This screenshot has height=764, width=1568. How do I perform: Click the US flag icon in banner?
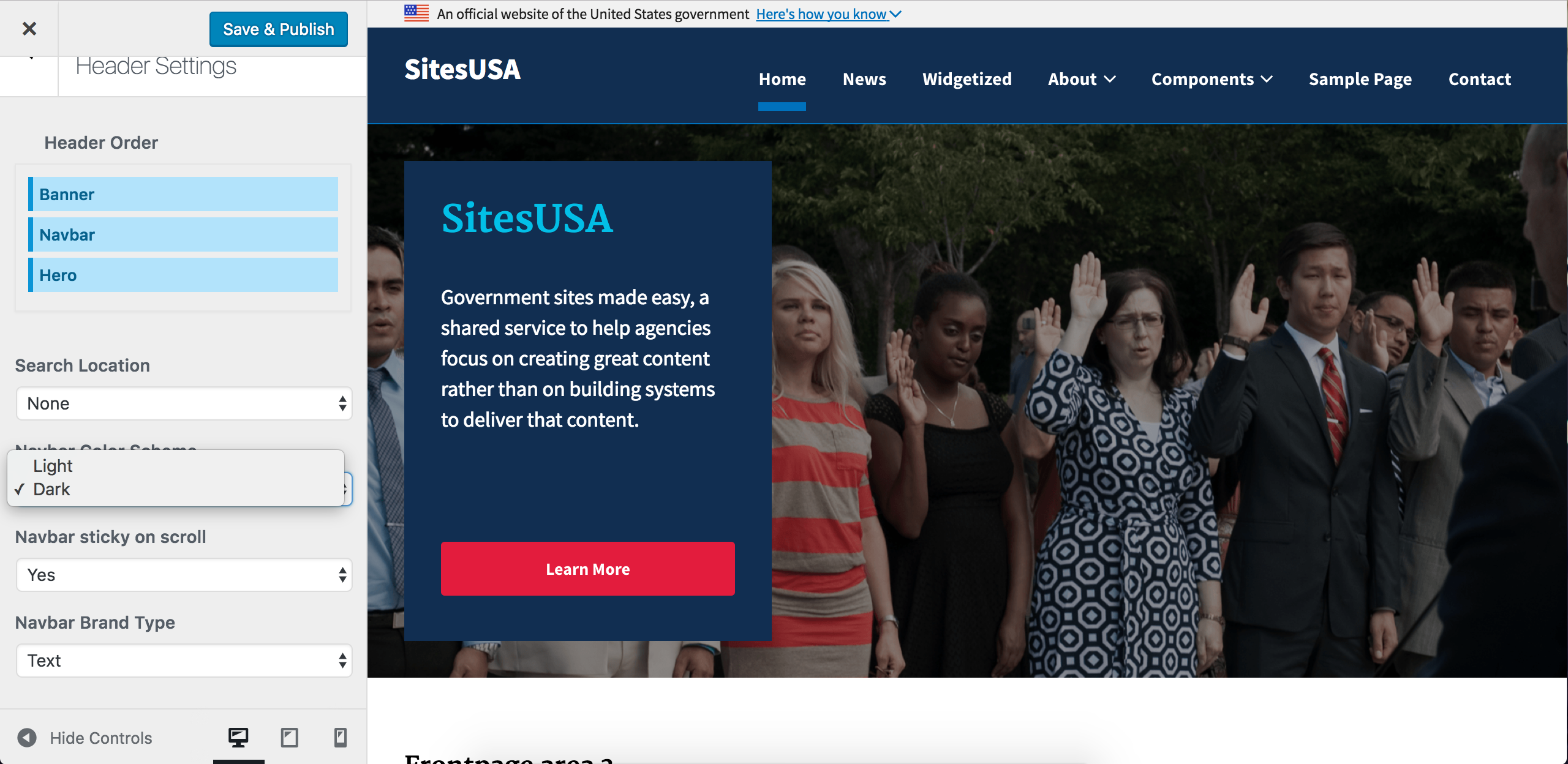[x=417, y=13]
